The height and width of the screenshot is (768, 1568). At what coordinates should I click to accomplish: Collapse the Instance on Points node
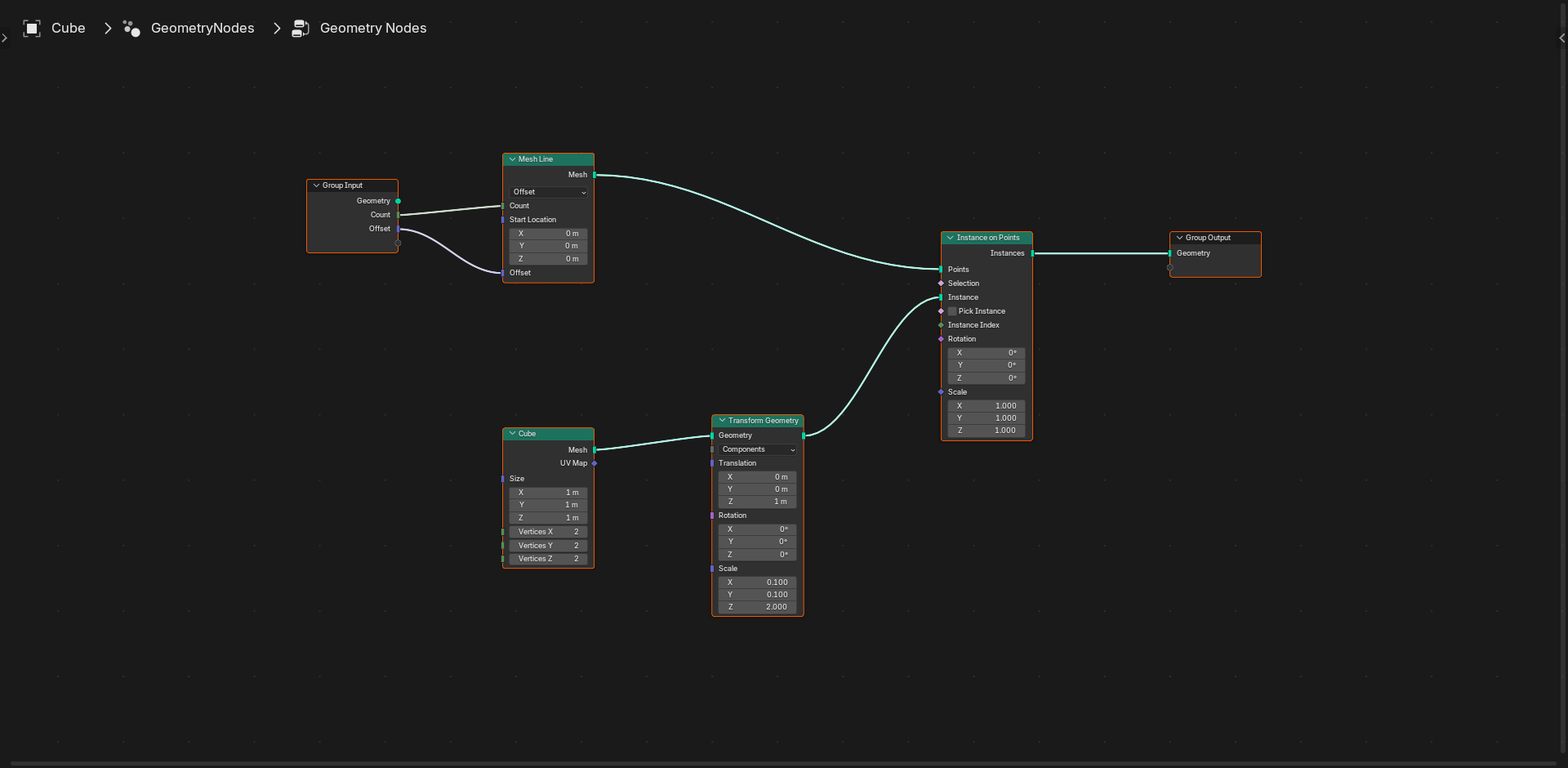point(950,238)
